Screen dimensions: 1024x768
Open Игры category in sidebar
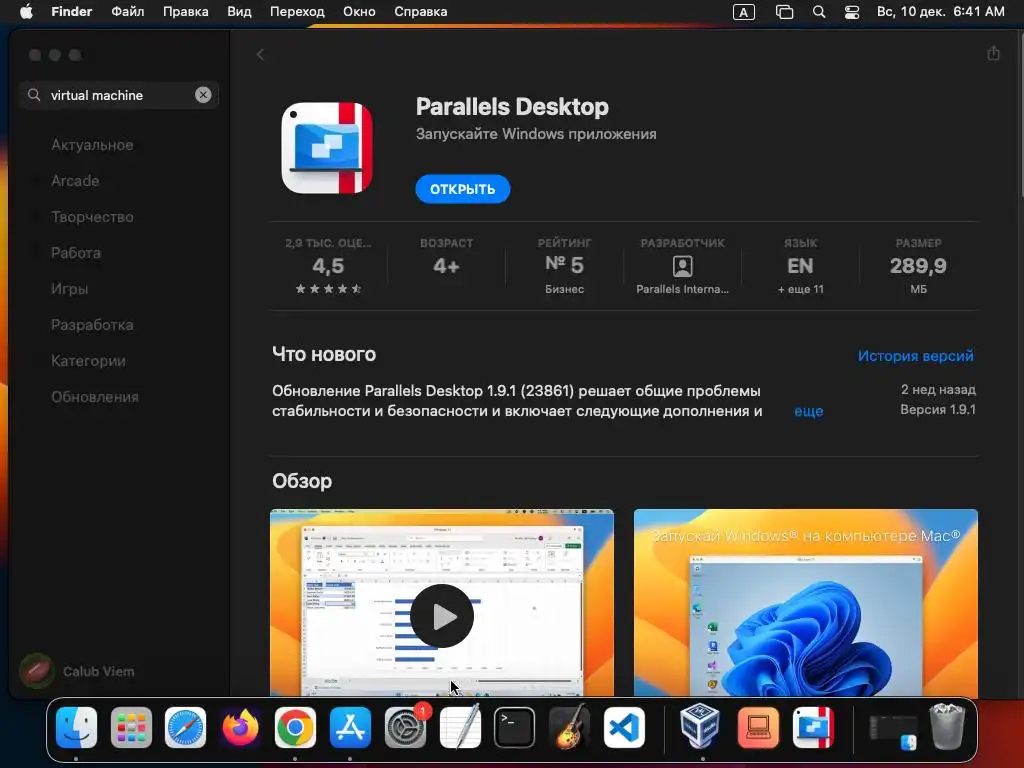pyautogui.click(x=69, y=289)
